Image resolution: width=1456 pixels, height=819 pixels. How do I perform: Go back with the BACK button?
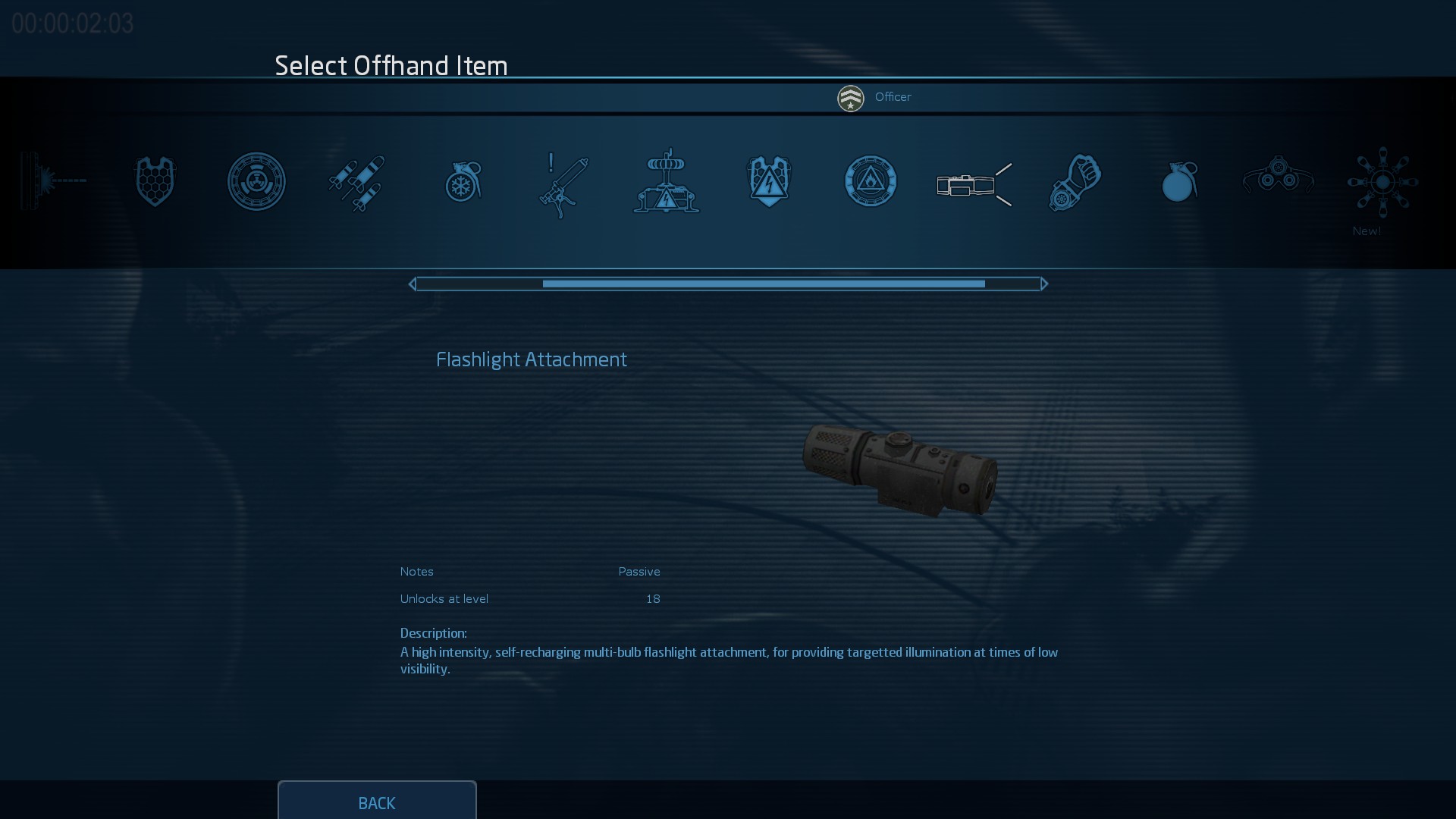[377, 801]
